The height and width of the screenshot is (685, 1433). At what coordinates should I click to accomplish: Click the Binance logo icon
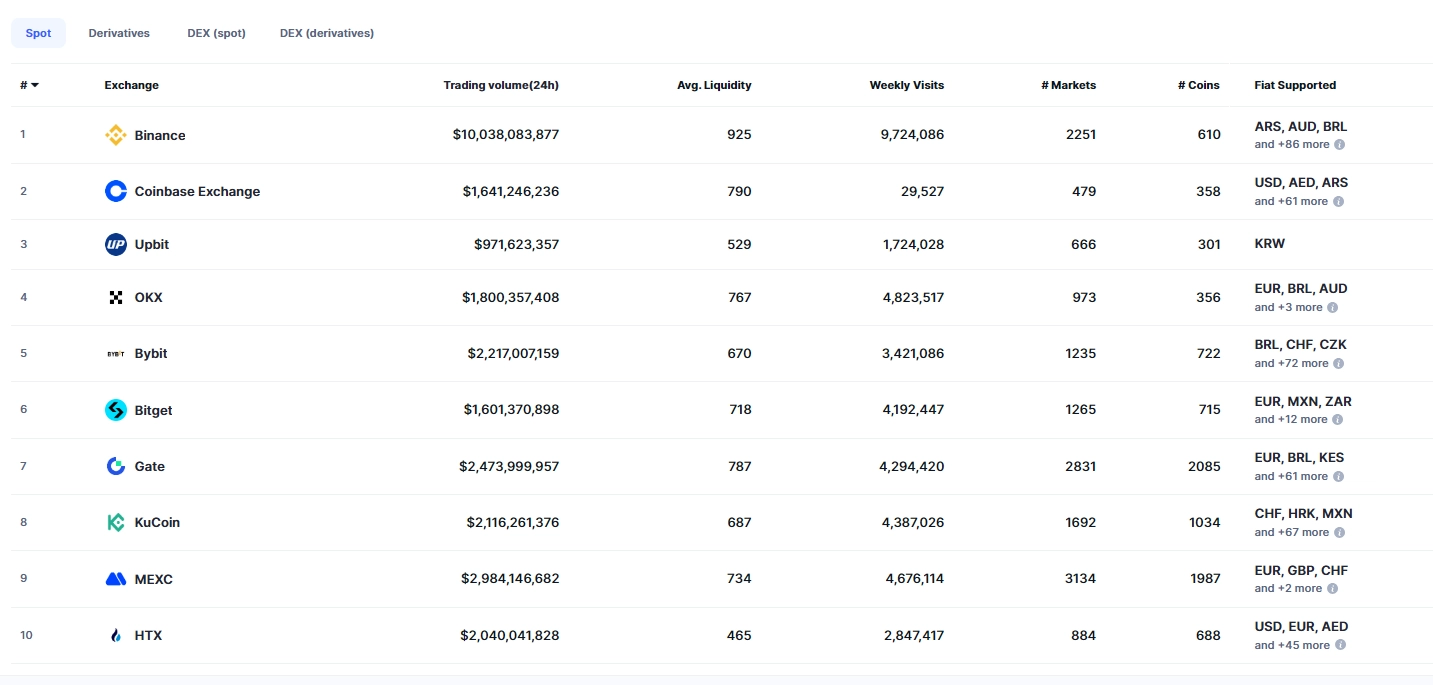click(116, 135)
